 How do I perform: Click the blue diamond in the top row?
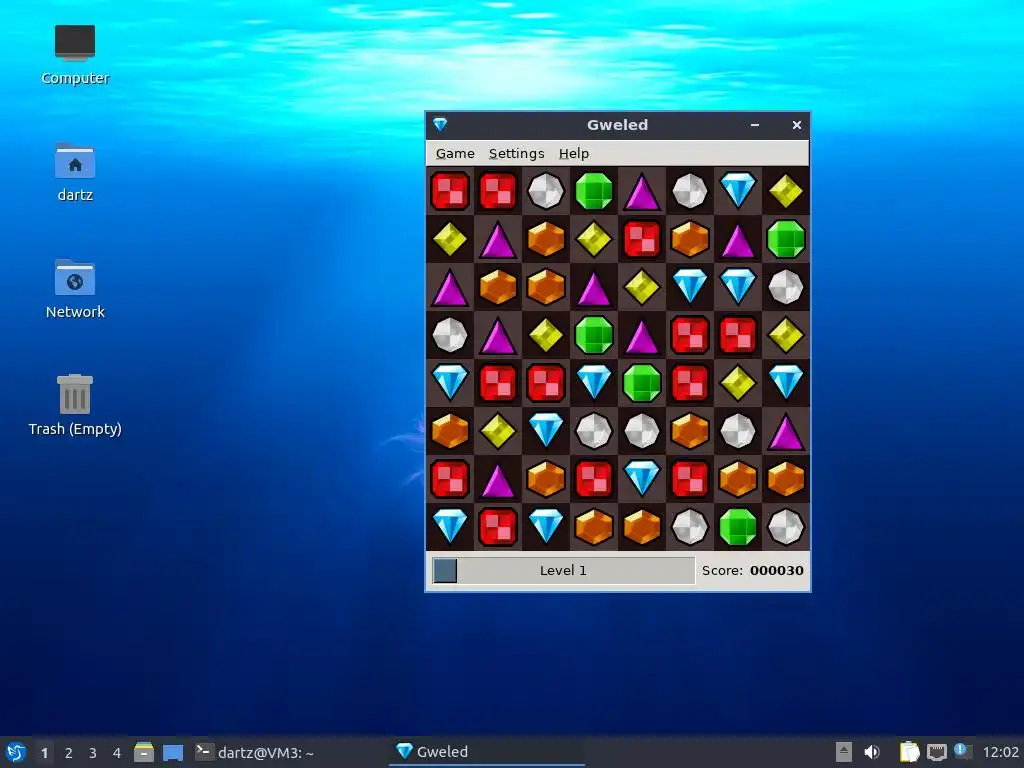[738, 190]
